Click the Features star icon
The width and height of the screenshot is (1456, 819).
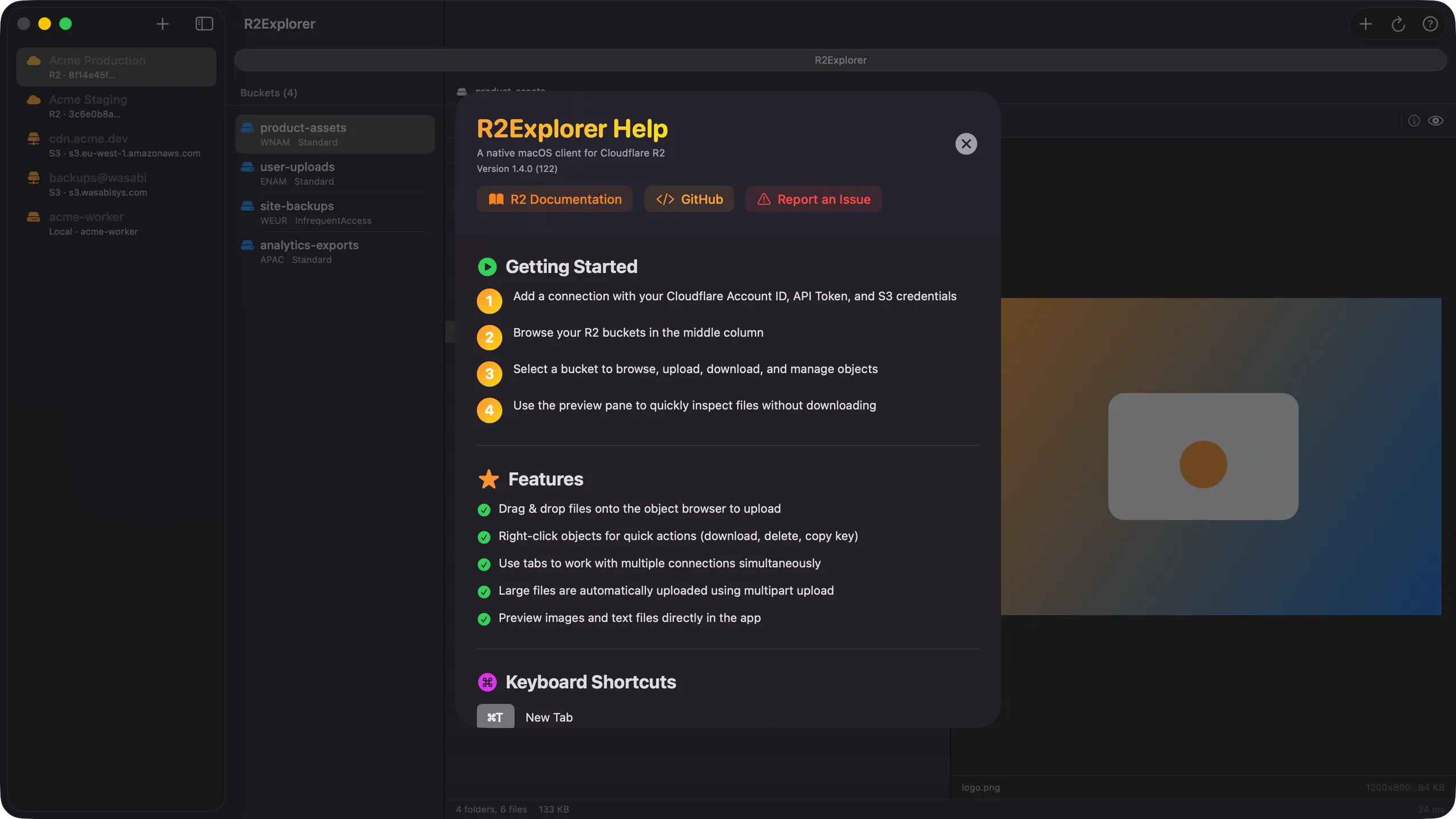[x=489, y=479]
